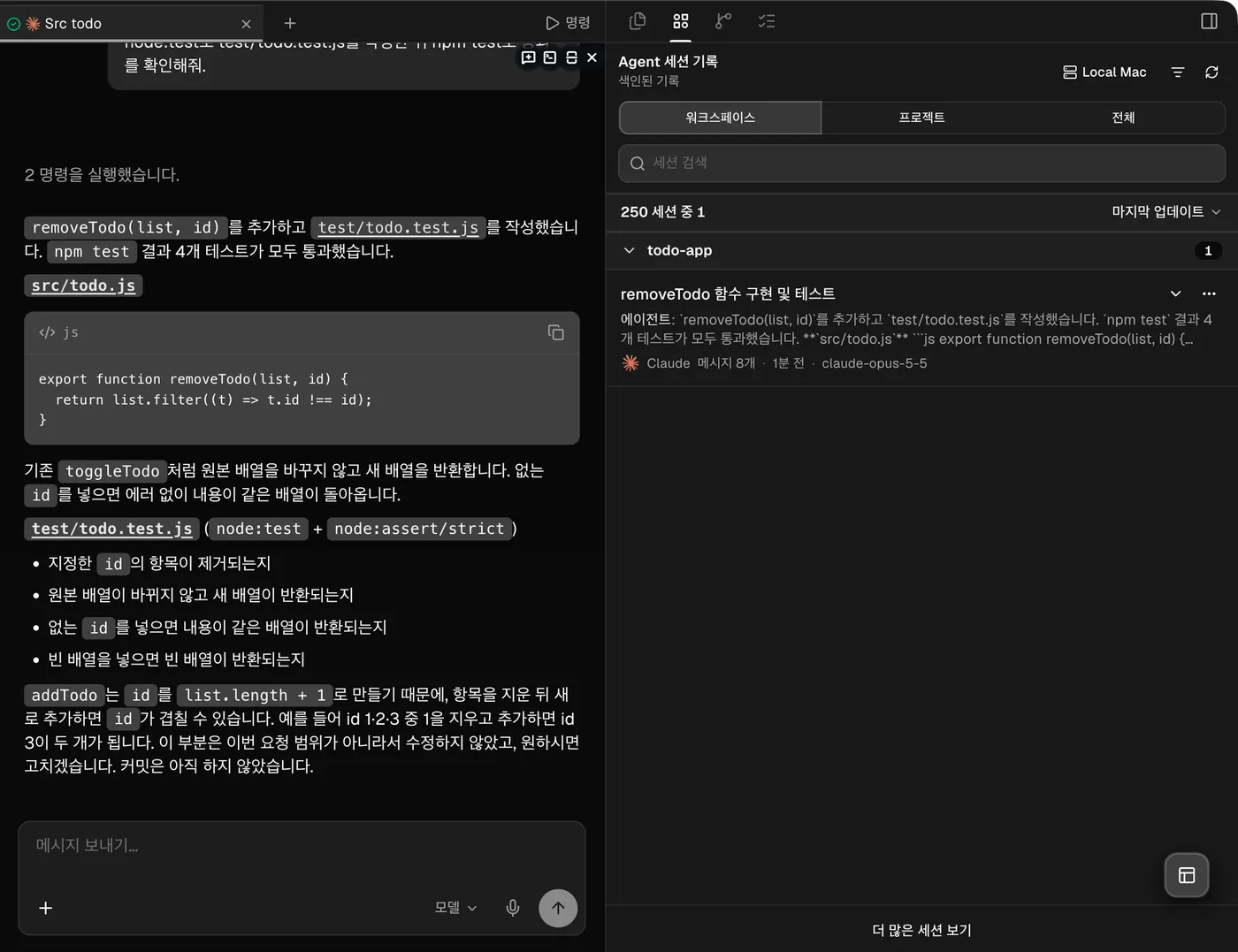Copy the js code block
The width and height of the screenshot is (1238, 952).
point(556,332)
